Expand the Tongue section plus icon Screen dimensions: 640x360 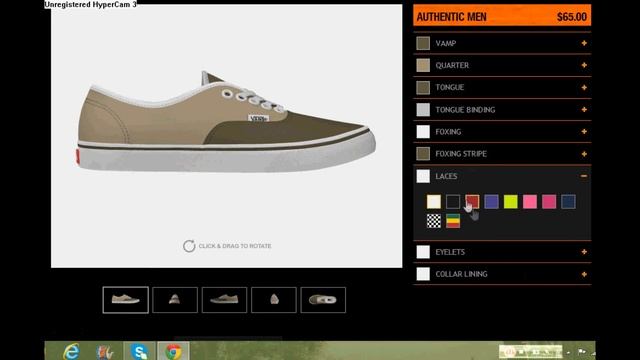(x=584, y=87)
